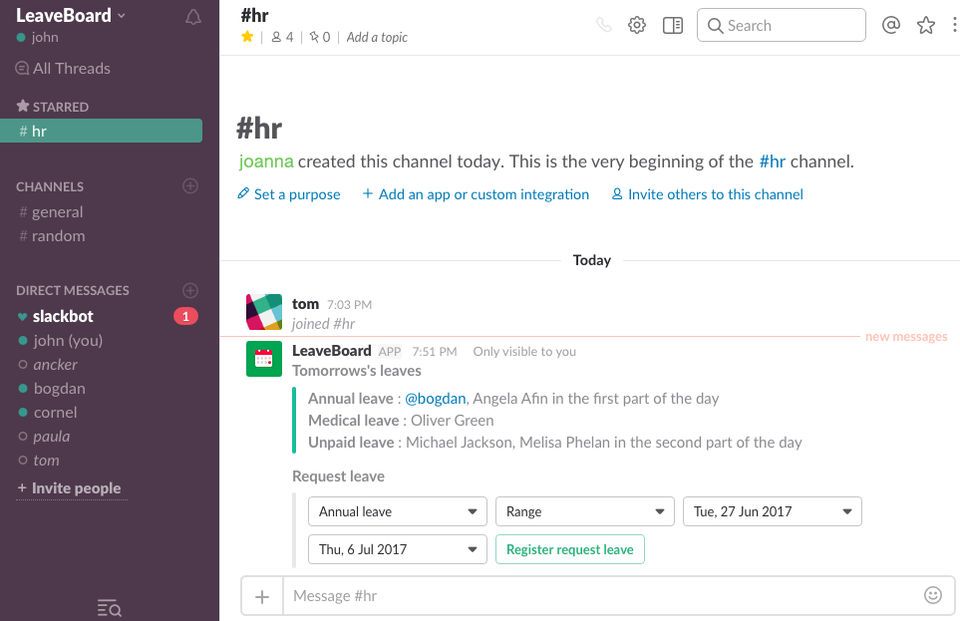Open channel settings gear icon
The width and height of the screenshot is (960, 621).
click(x=637, y=25)
